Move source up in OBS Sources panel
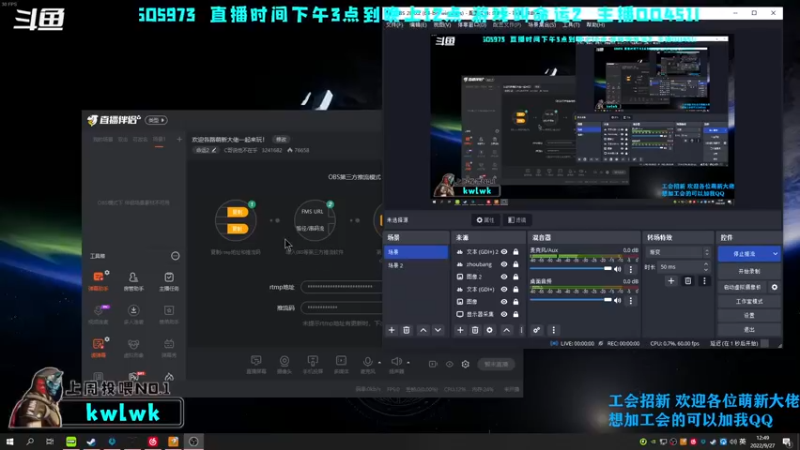The width and height of the screenshot is (800, 450). click(506, 330)
